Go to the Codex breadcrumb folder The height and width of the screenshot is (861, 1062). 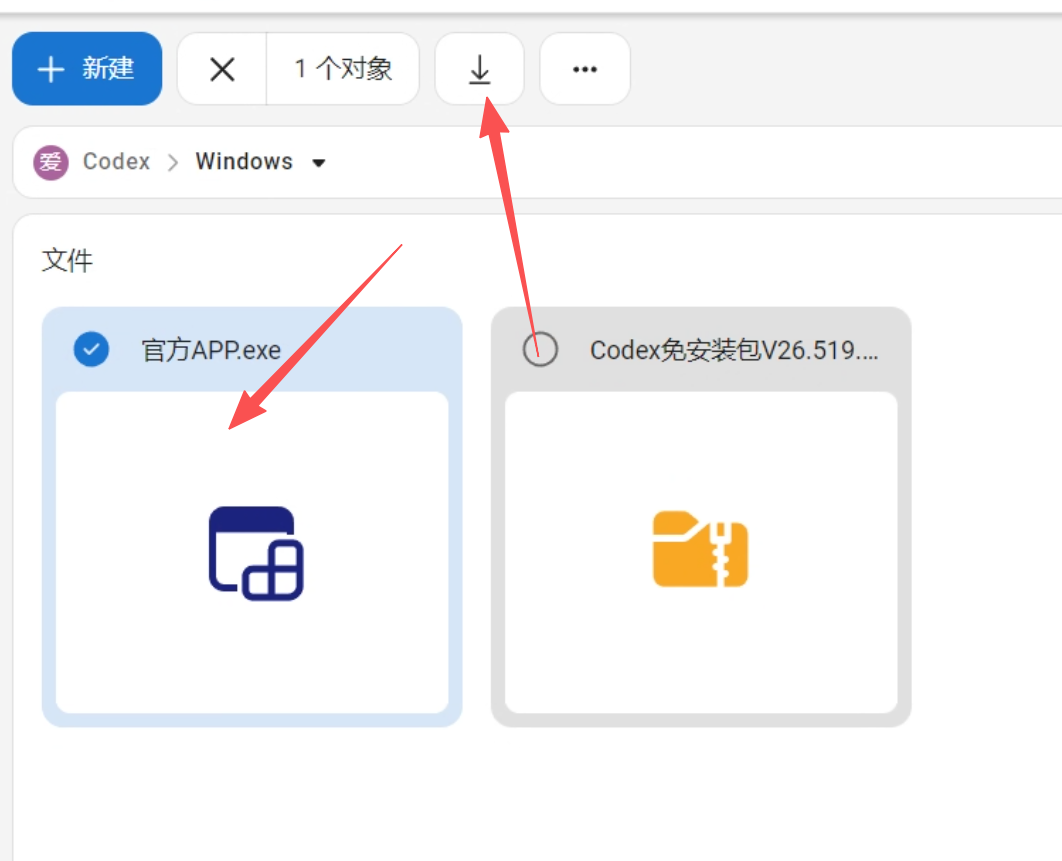point(116,162)
